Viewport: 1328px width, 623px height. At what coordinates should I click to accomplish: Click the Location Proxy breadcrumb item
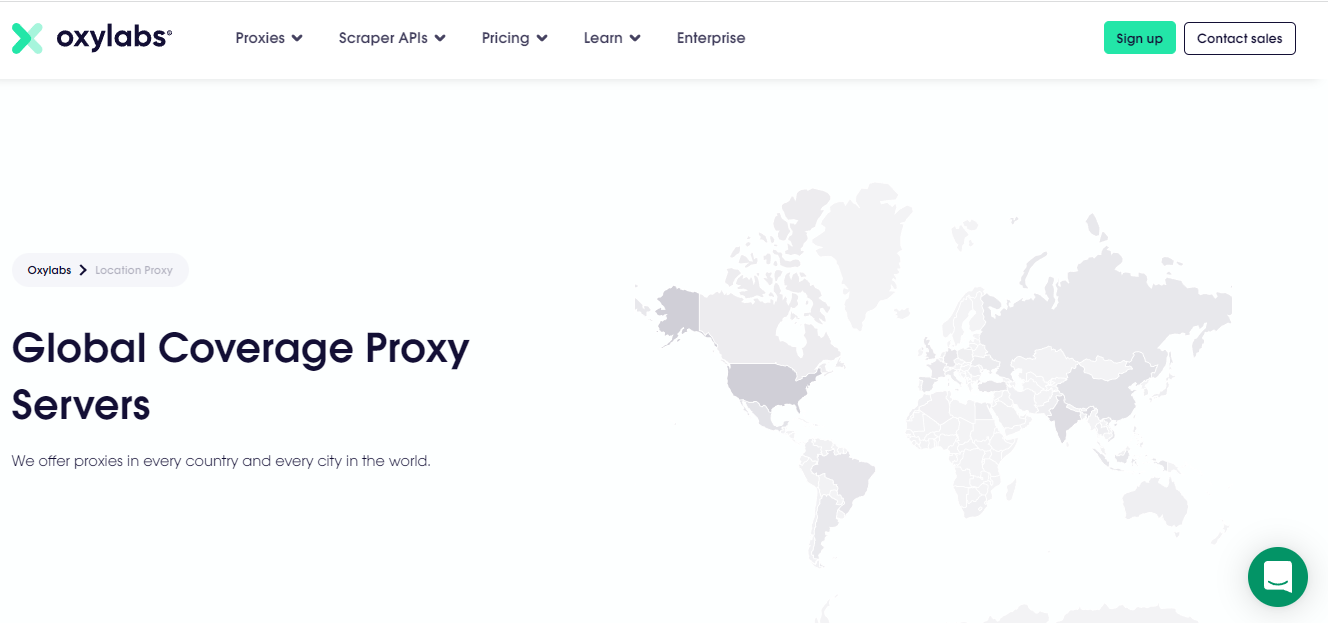click(x=134, y=270)
